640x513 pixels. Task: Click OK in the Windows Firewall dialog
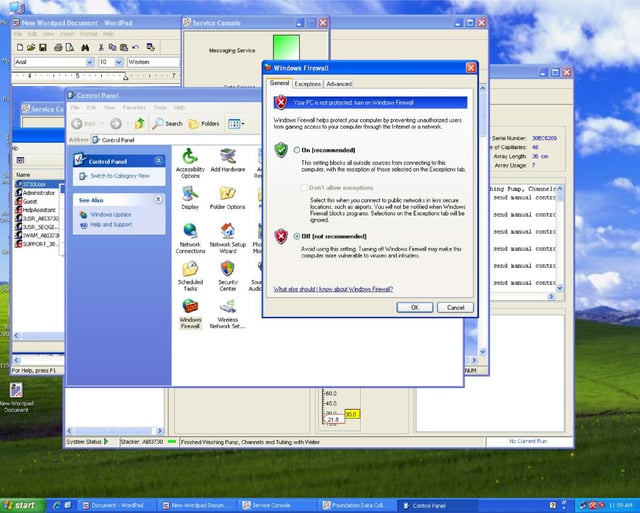pyautogui.click(x=415, y=307)
